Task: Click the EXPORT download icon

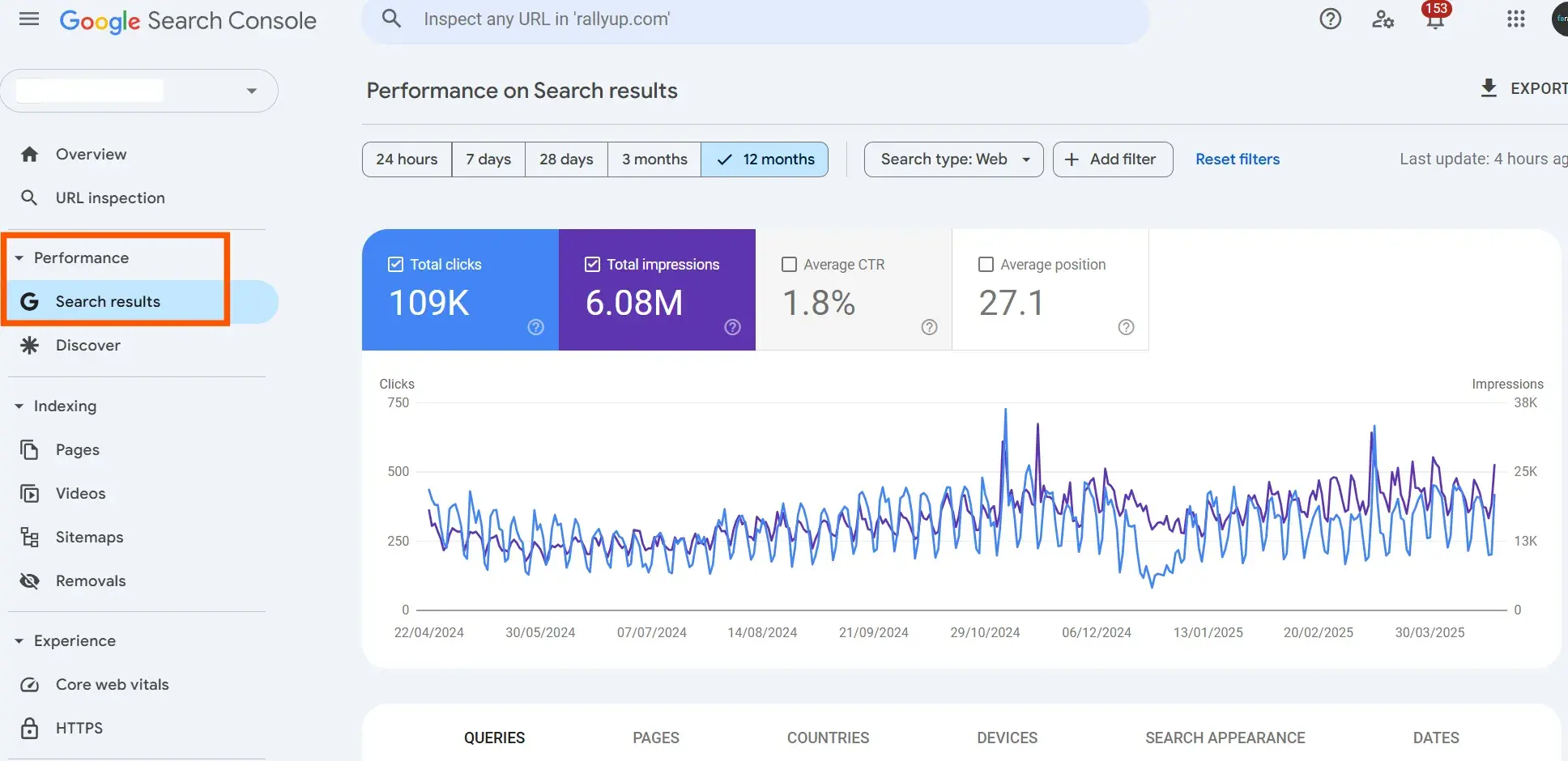Action: tap(1489, 87)
